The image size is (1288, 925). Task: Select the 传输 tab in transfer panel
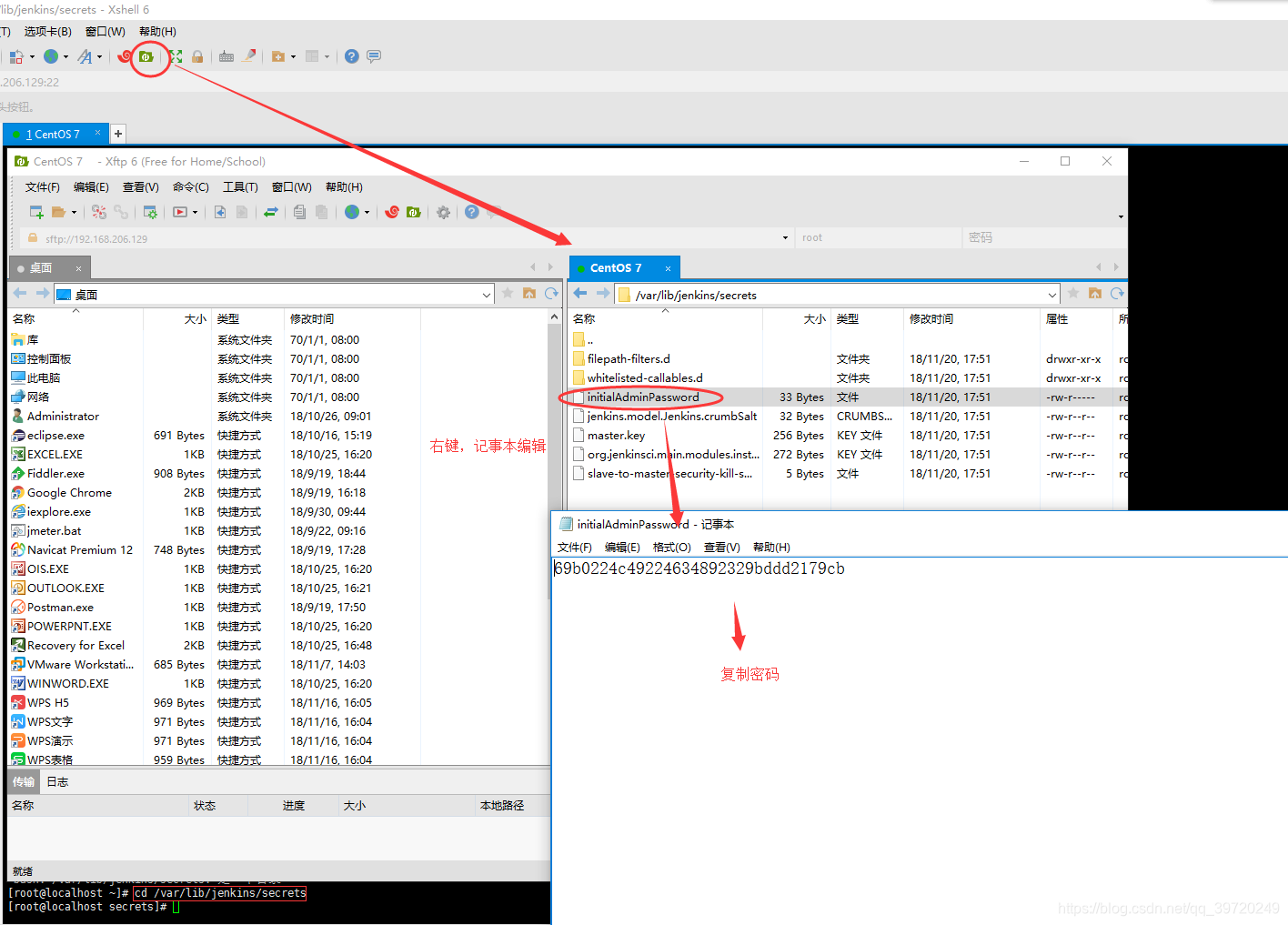click(x=24, y=782)
